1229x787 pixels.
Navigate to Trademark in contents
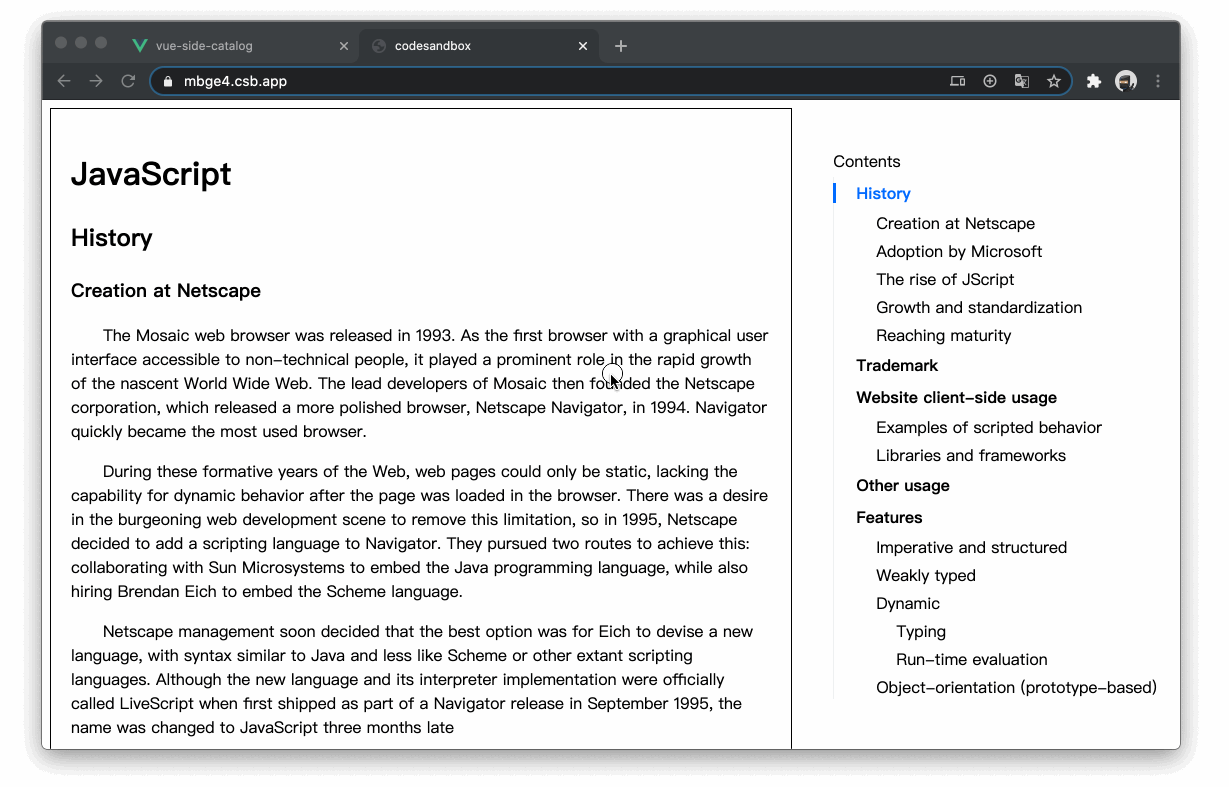click(x=897, y=366)
